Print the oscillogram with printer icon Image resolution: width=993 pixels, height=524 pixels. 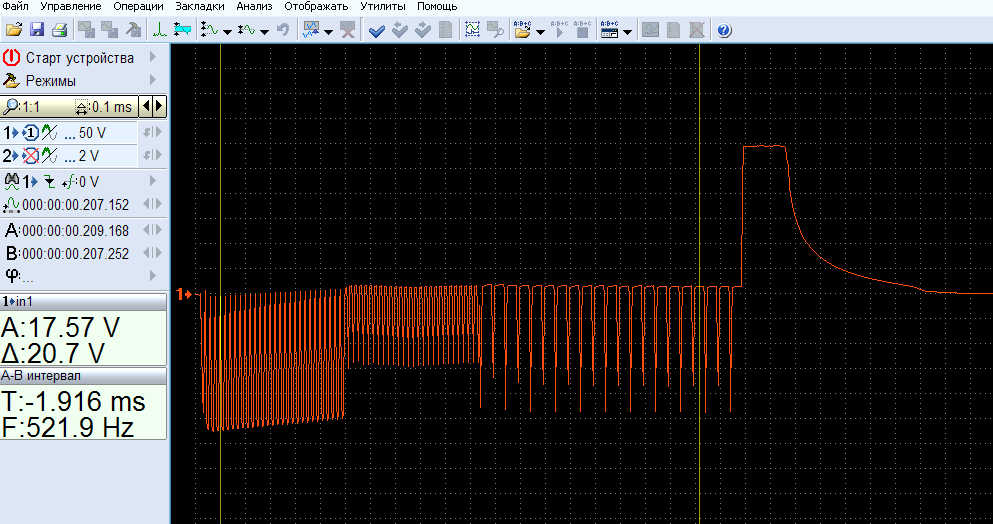click(59, 30)
